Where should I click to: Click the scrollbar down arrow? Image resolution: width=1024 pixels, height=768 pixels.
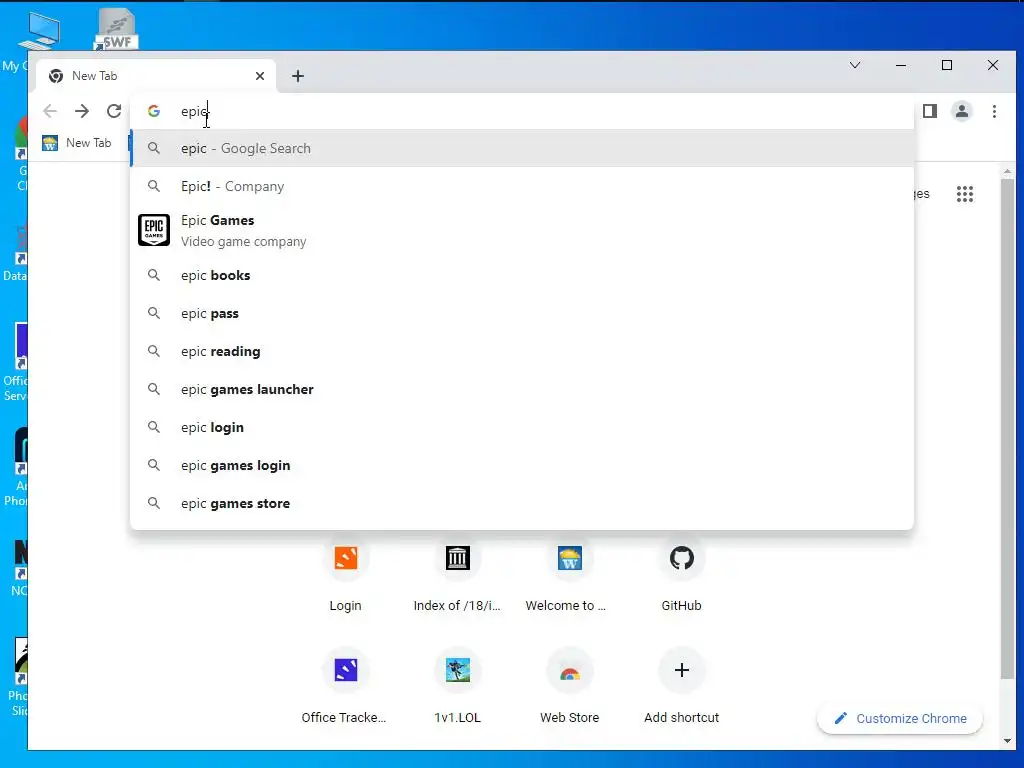[1007, 741]
